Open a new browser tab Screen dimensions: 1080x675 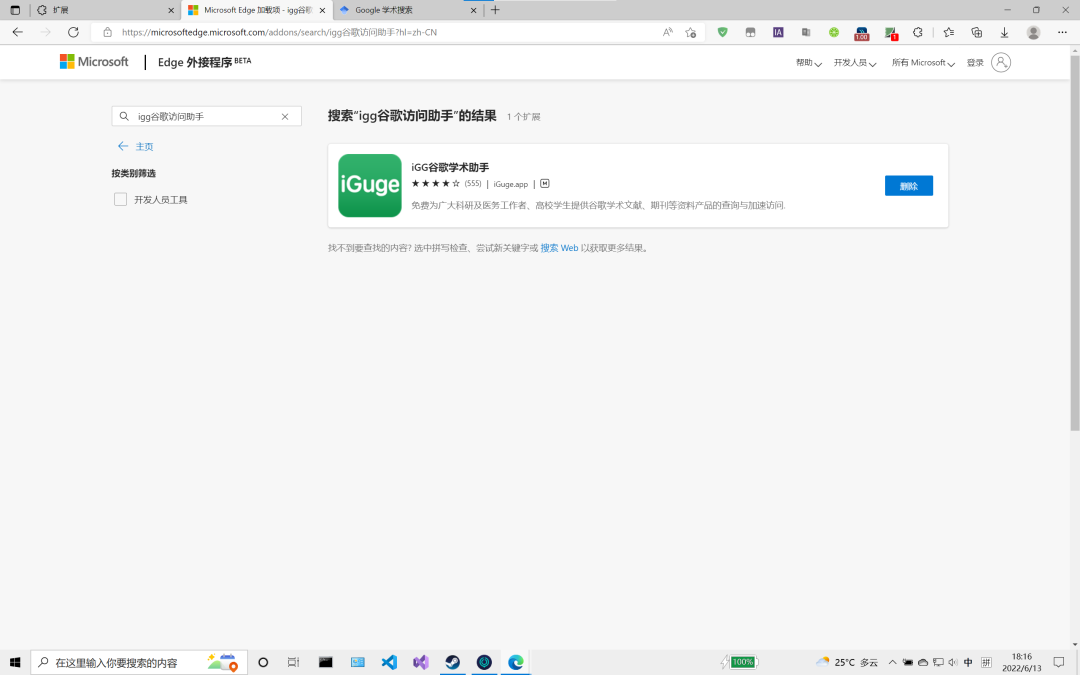point(495,10)
